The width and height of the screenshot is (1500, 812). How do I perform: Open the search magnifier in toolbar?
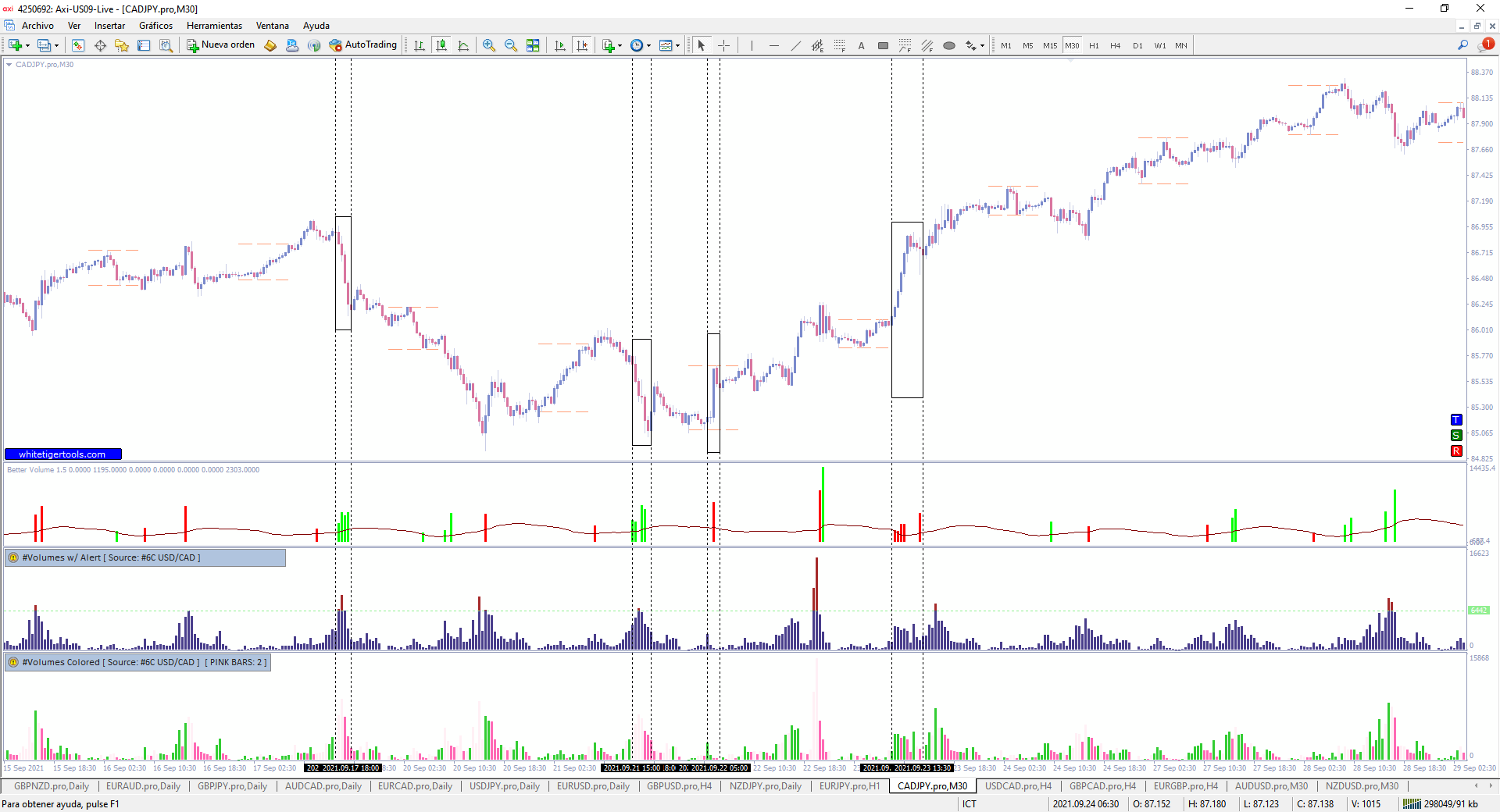(x=1462, y=45)
